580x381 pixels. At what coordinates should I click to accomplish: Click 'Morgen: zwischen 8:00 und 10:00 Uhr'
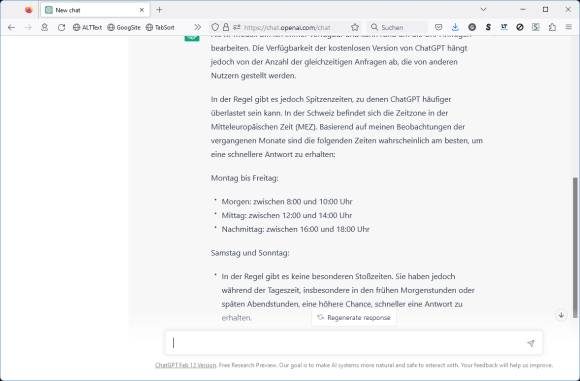287,202
